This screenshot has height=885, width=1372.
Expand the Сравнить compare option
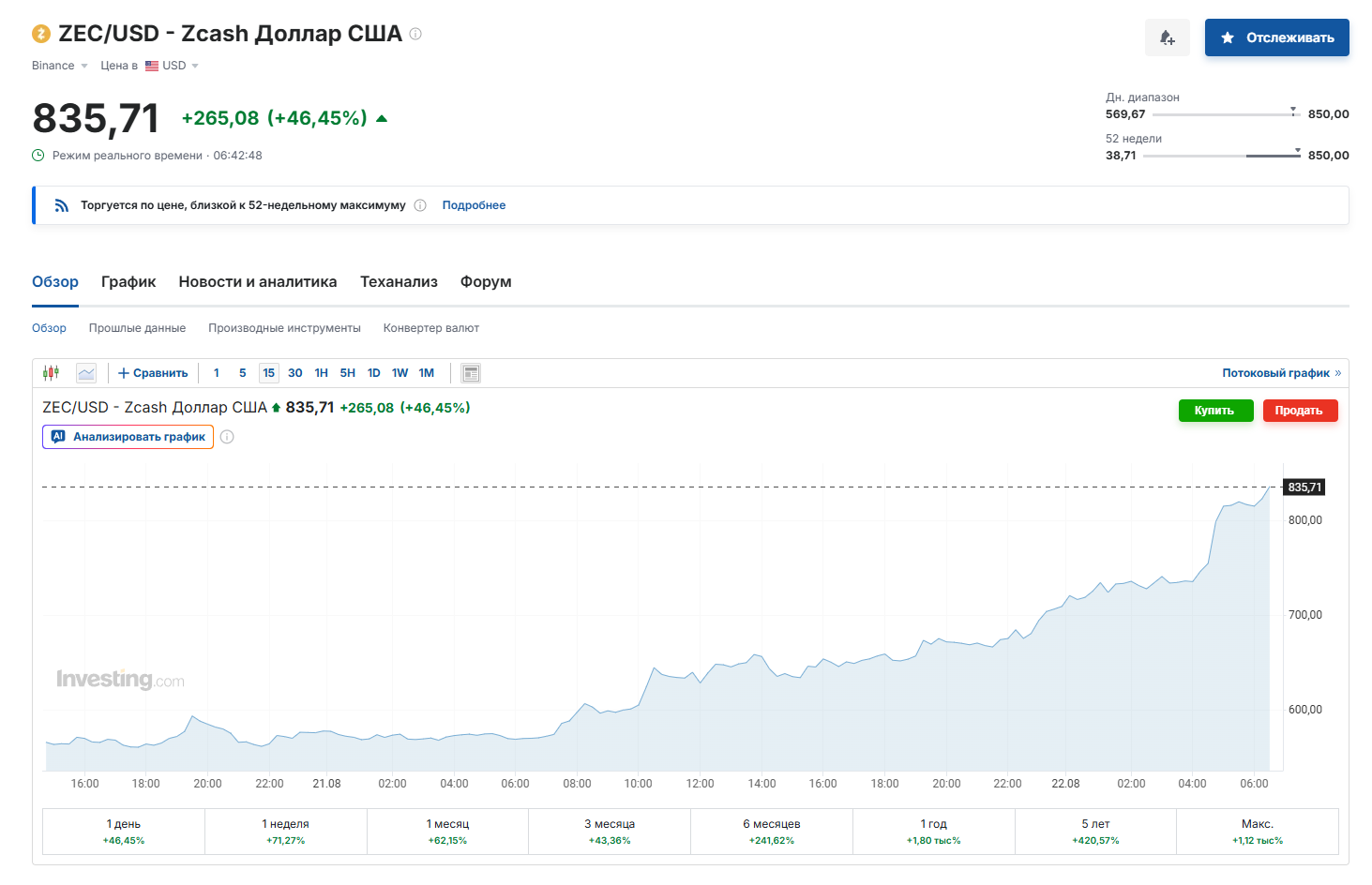(x=153, y=373)
